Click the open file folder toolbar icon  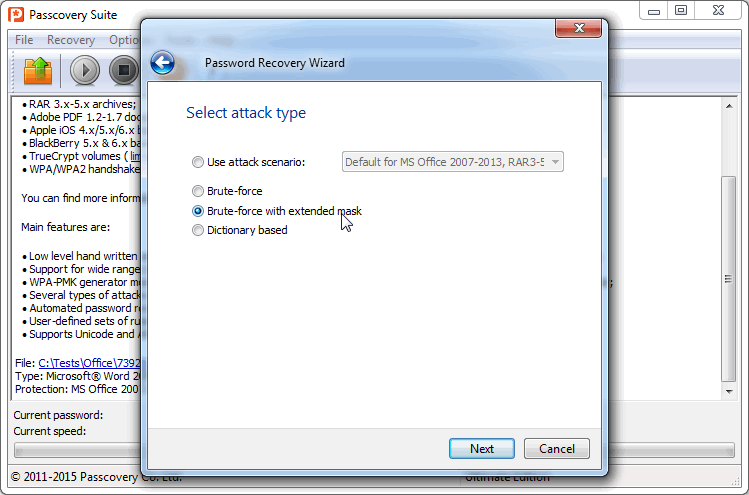point(38,71)
